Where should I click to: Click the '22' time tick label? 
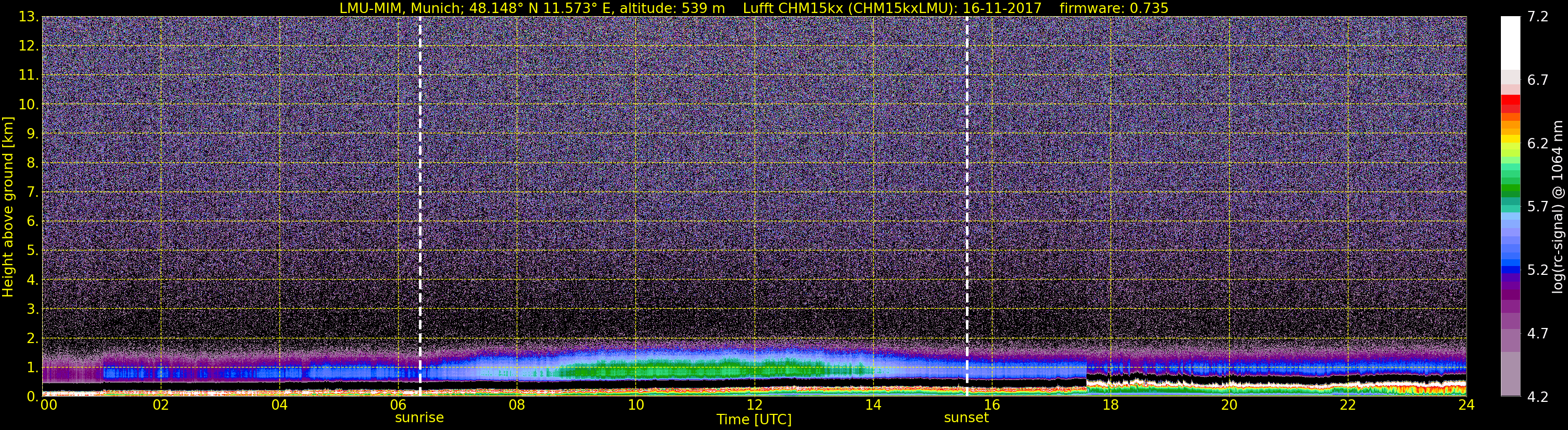1348,405
